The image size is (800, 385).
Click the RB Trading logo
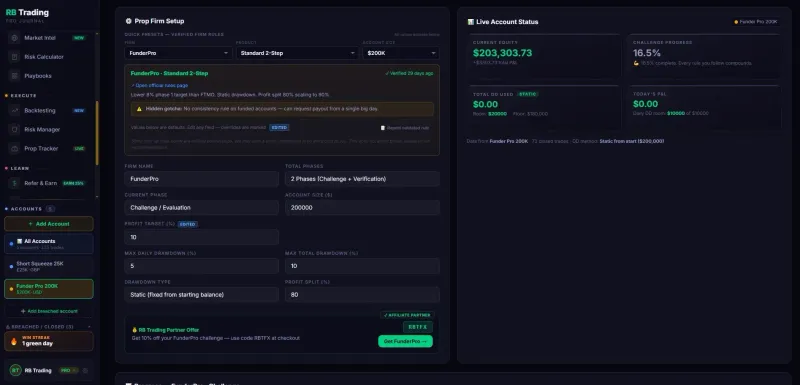click(x=27, y=13)
